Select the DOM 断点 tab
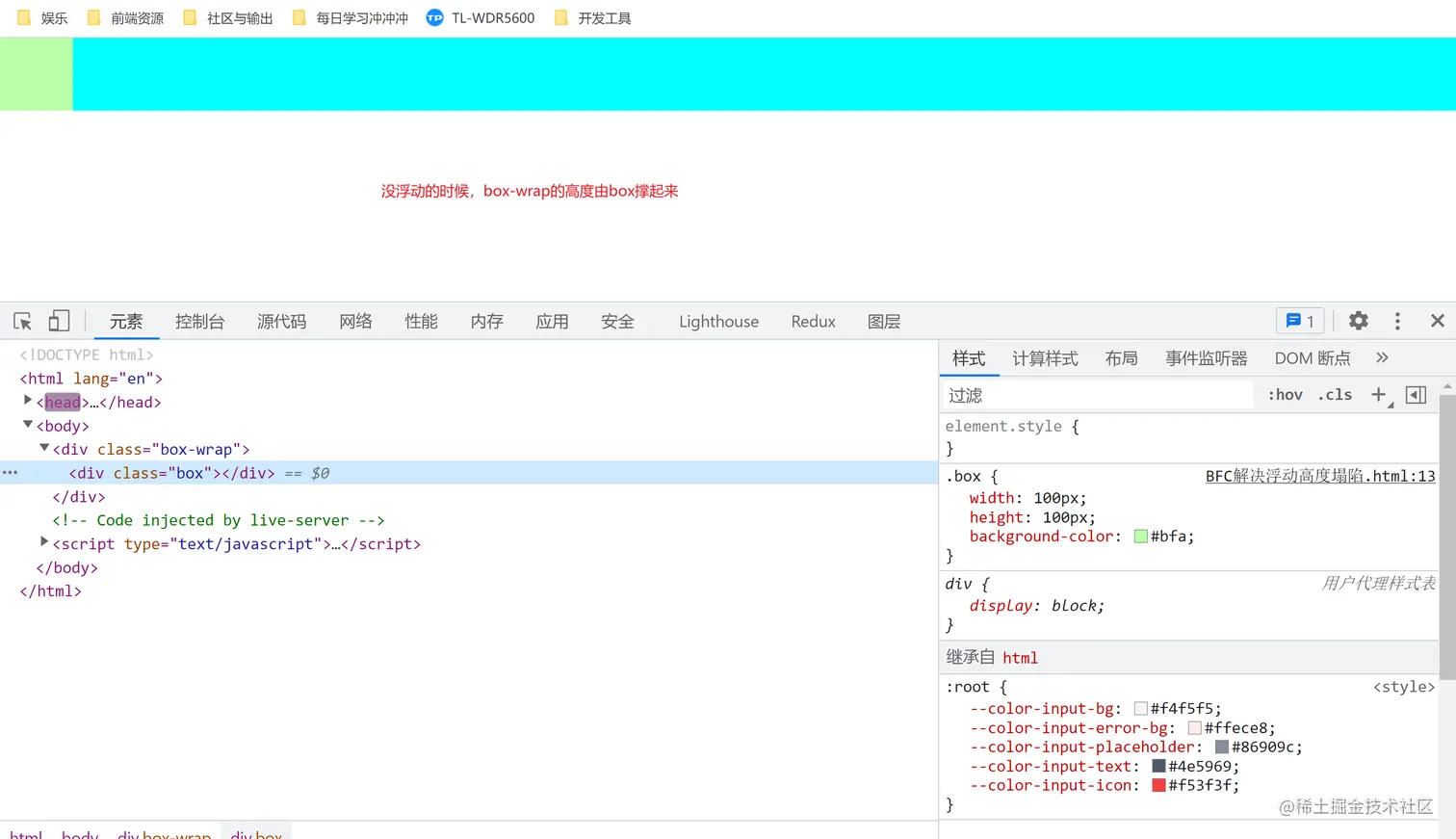The height and width of the screenshot is (839, 1456). [x=1313, y=357]
